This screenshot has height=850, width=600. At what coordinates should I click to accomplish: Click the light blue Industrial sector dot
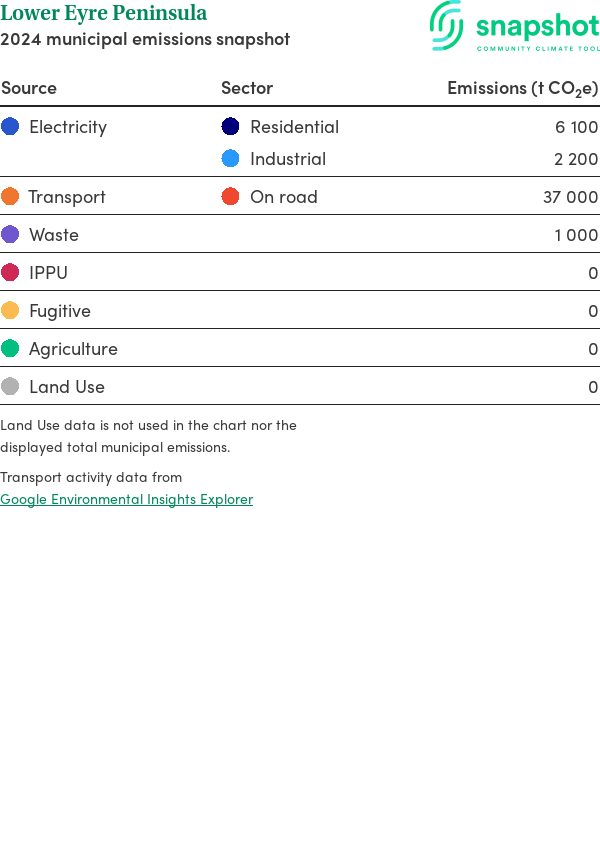coord(231,158)
